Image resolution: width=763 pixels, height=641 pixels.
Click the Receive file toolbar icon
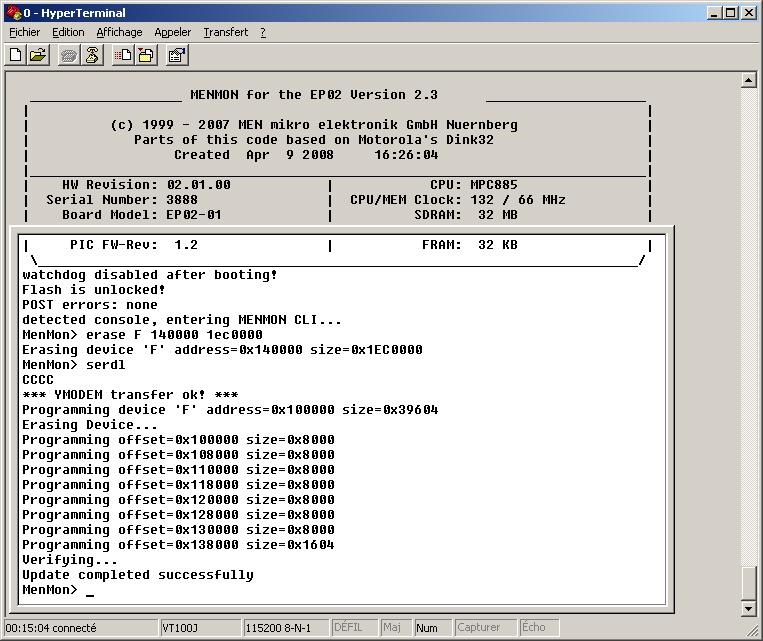pos(145,55)
